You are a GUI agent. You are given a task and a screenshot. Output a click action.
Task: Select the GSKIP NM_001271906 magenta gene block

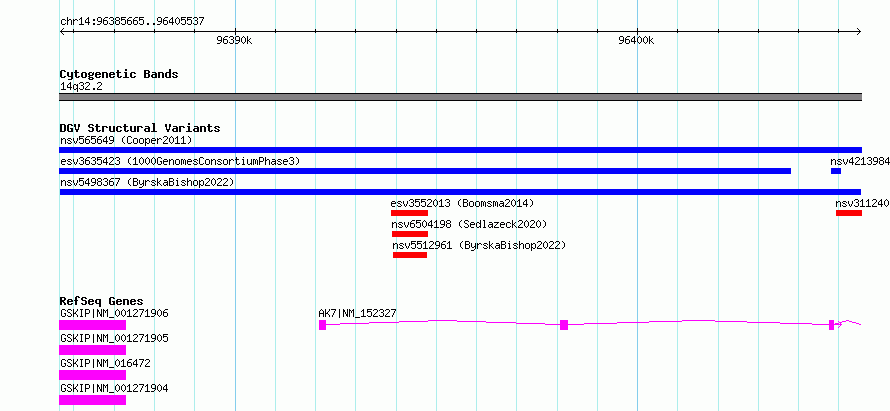click(x=93, y=325)
